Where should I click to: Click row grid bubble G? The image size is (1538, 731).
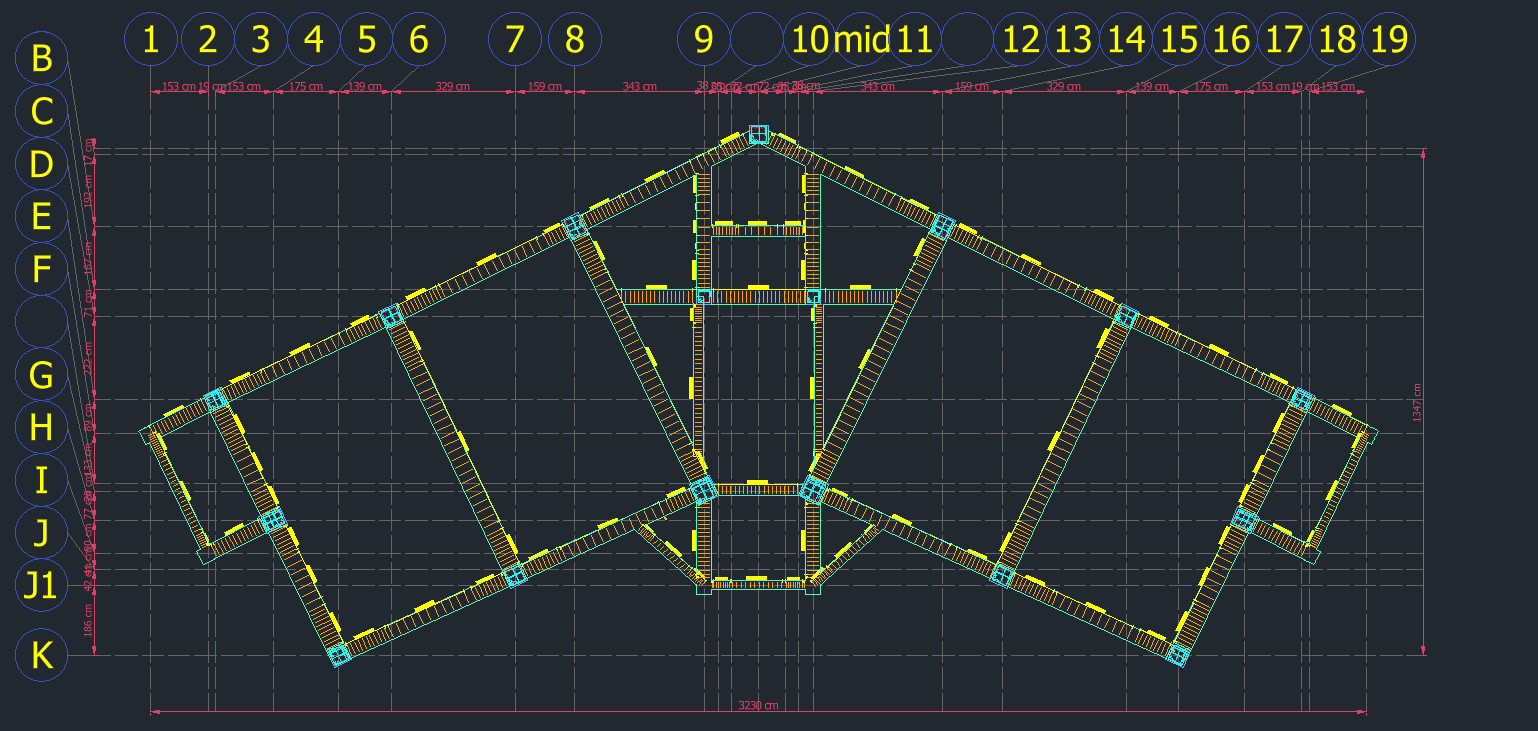click(42, 376)
